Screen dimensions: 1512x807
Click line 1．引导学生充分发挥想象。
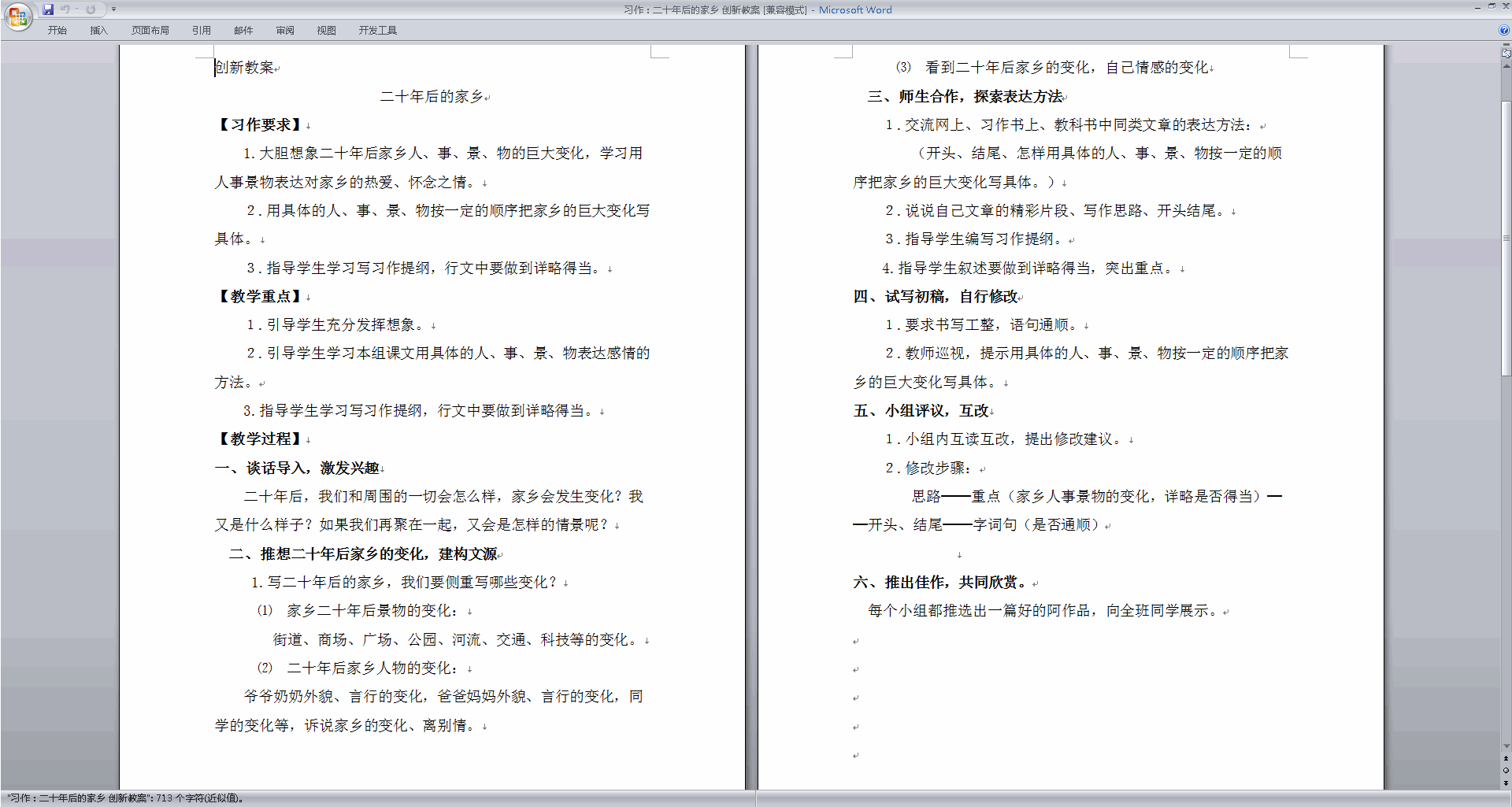point(338,324)
